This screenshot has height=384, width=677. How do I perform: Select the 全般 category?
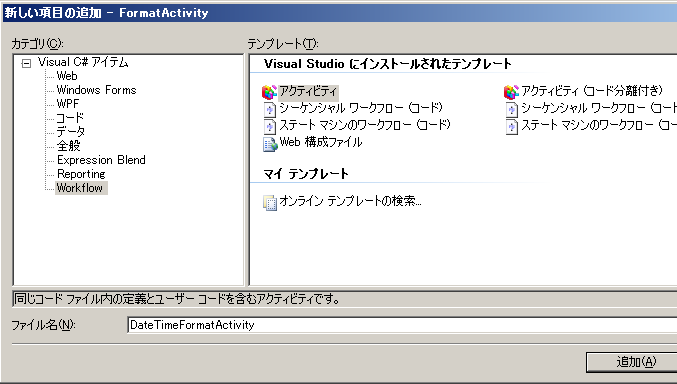[69, 146]
